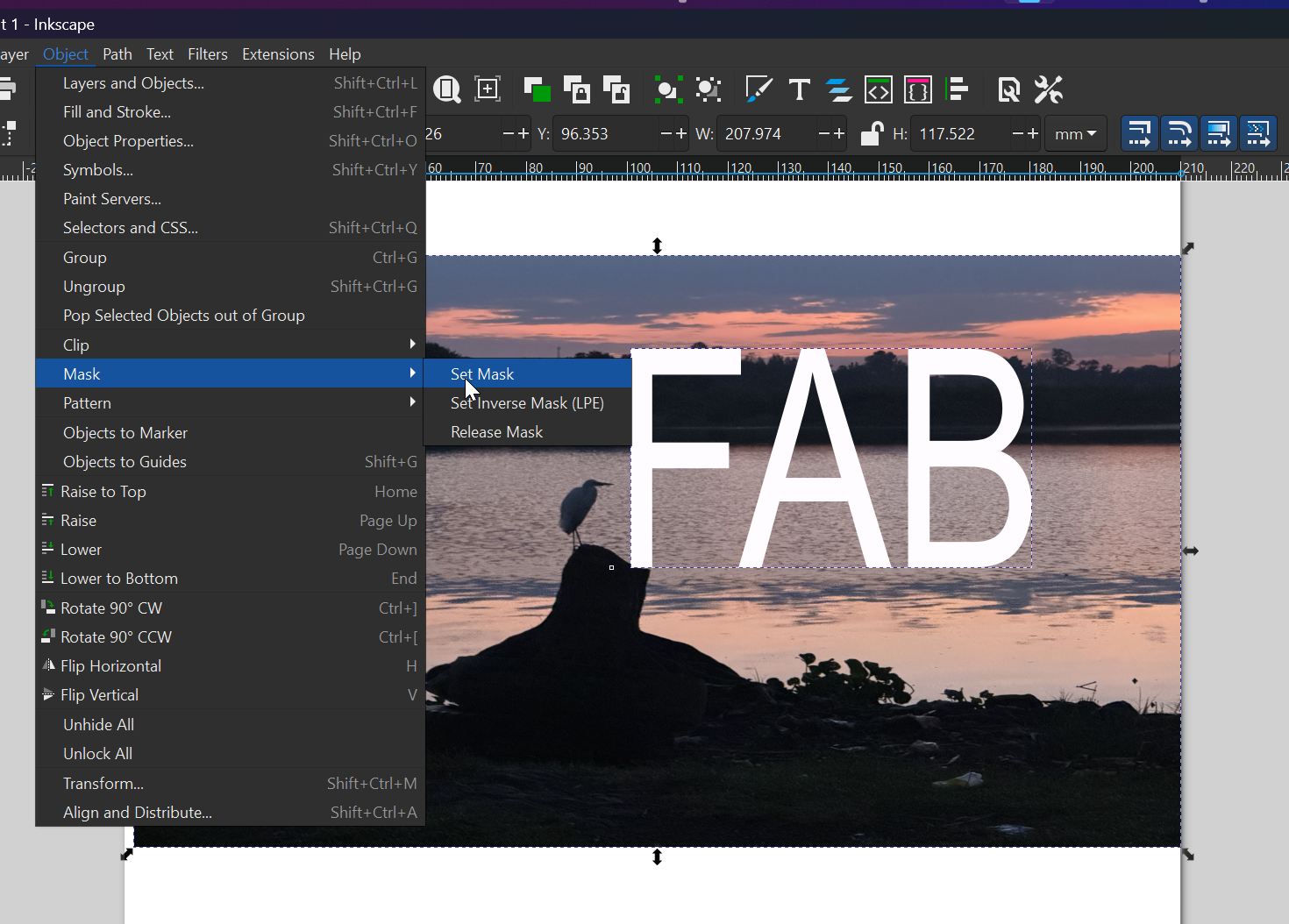Create a clone with the locked squares icon

coord(577,89)
